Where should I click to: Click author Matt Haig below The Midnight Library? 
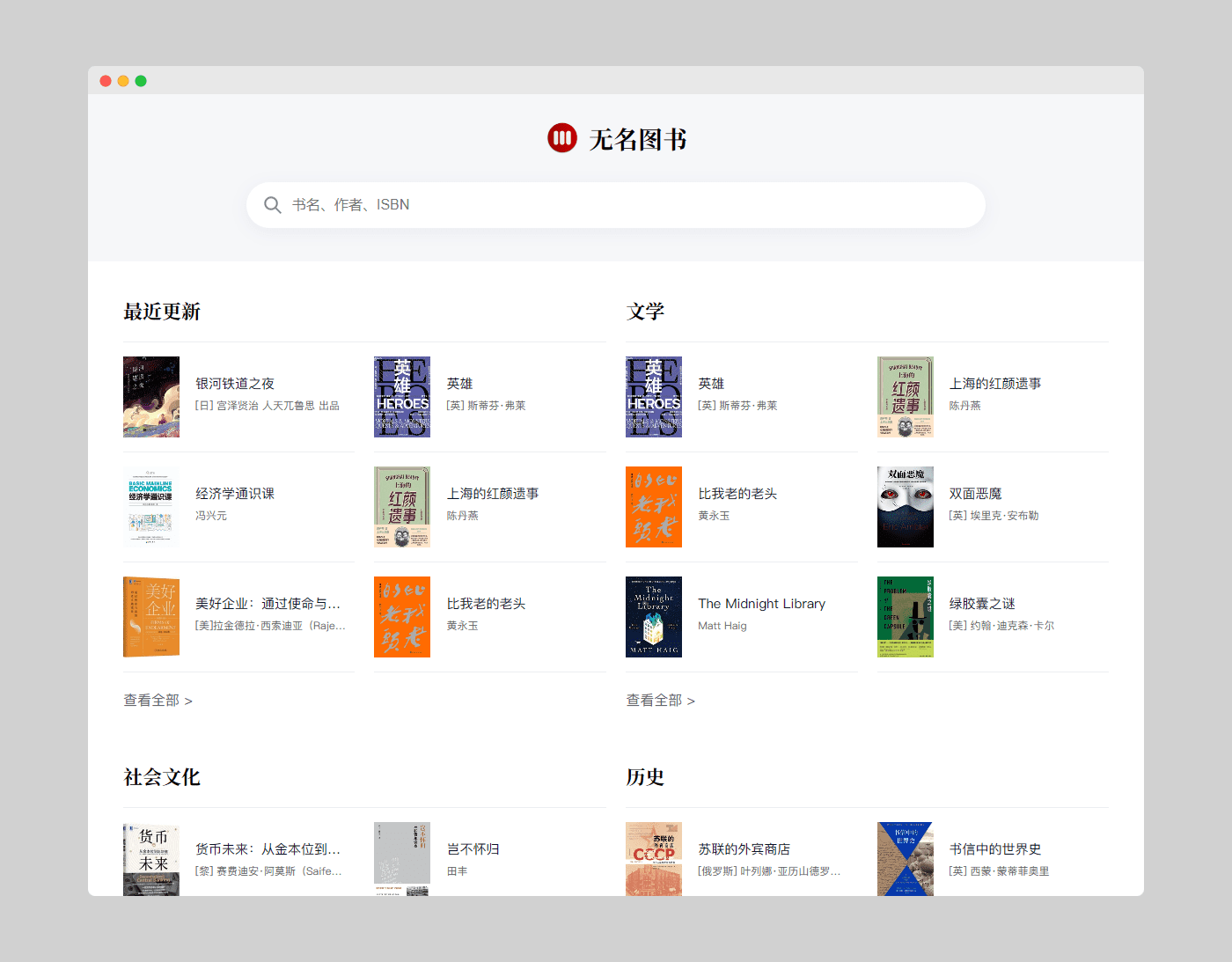(x=722, y=625)
